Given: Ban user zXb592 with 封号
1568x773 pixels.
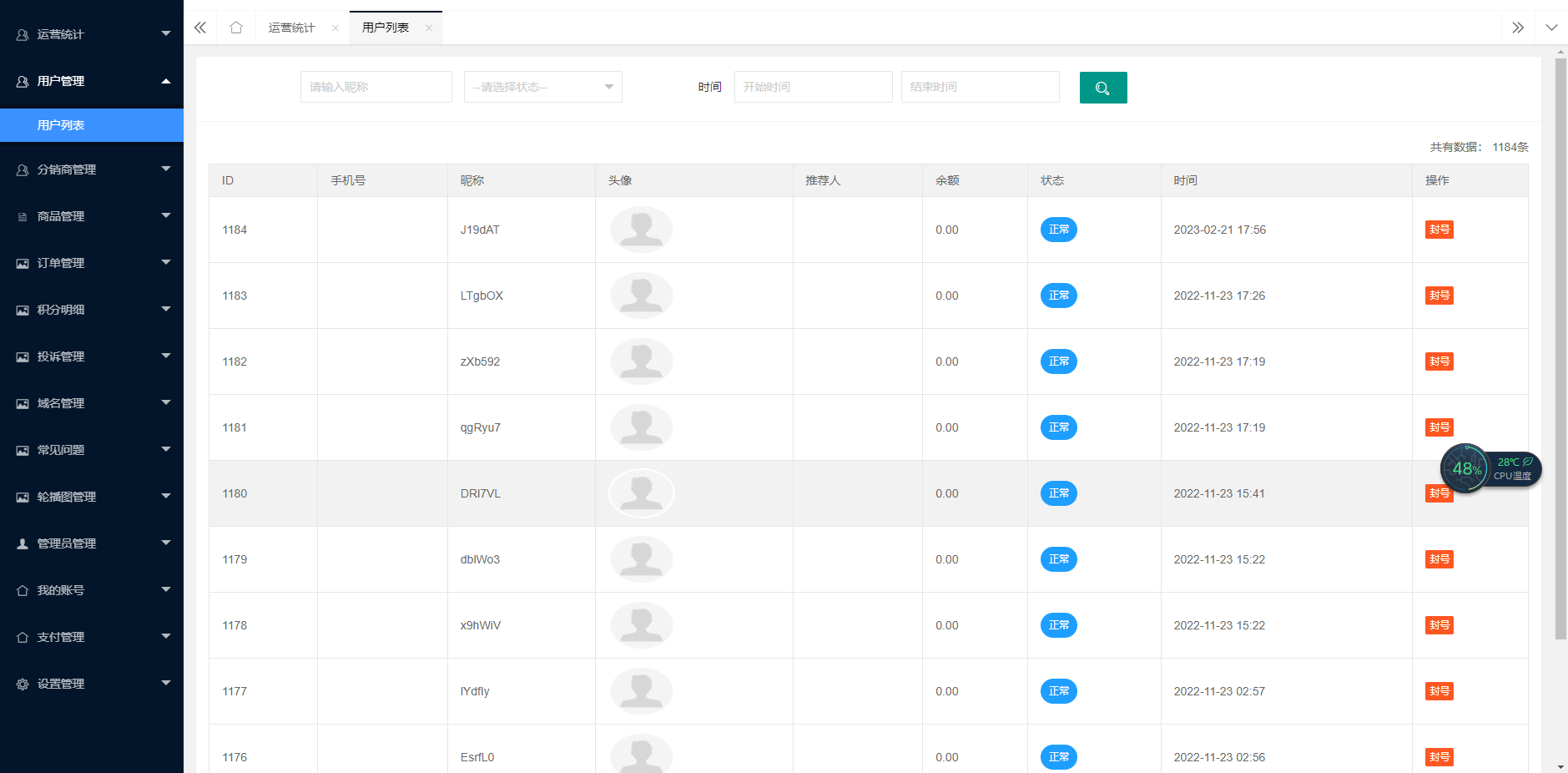Looking at the screenshot, I should (x=1439, y=361).
